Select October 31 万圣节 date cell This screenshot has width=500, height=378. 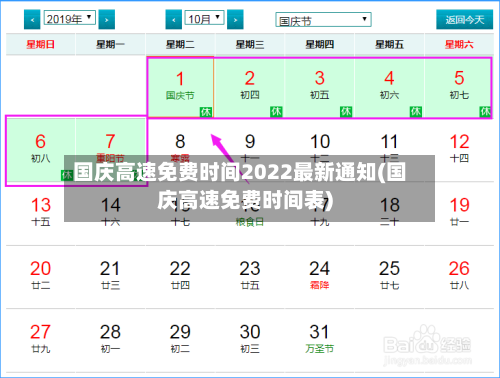(320, 340)
